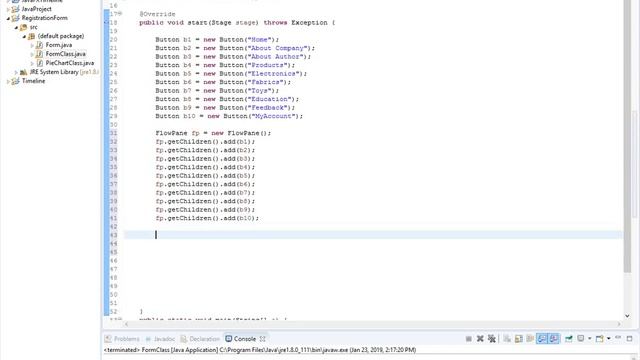
Task: Click the Open Console icon
Action: click(x=600, y=338)
